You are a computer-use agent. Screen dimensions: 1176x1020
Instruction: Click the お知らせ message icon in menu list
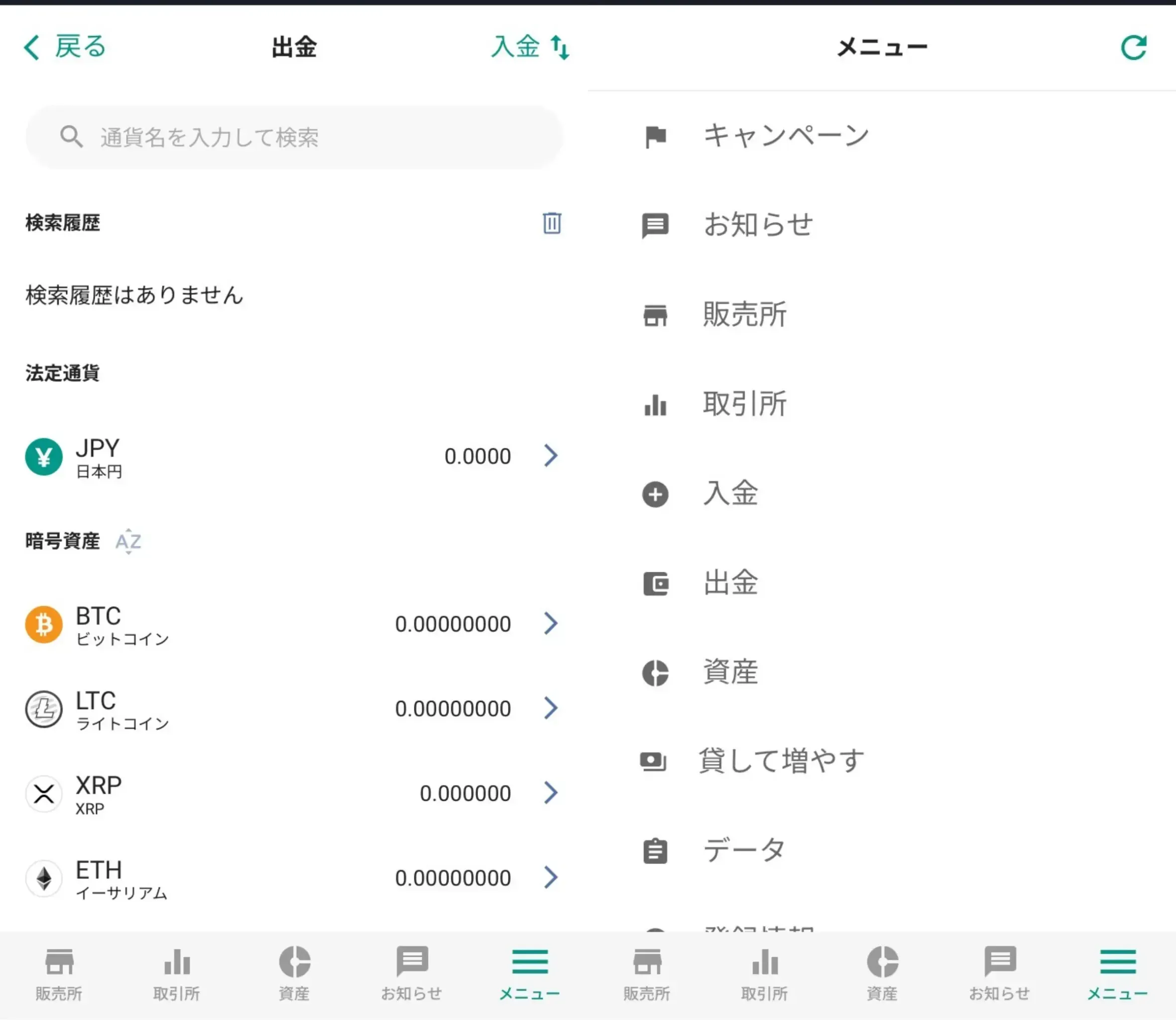[655, 226]
